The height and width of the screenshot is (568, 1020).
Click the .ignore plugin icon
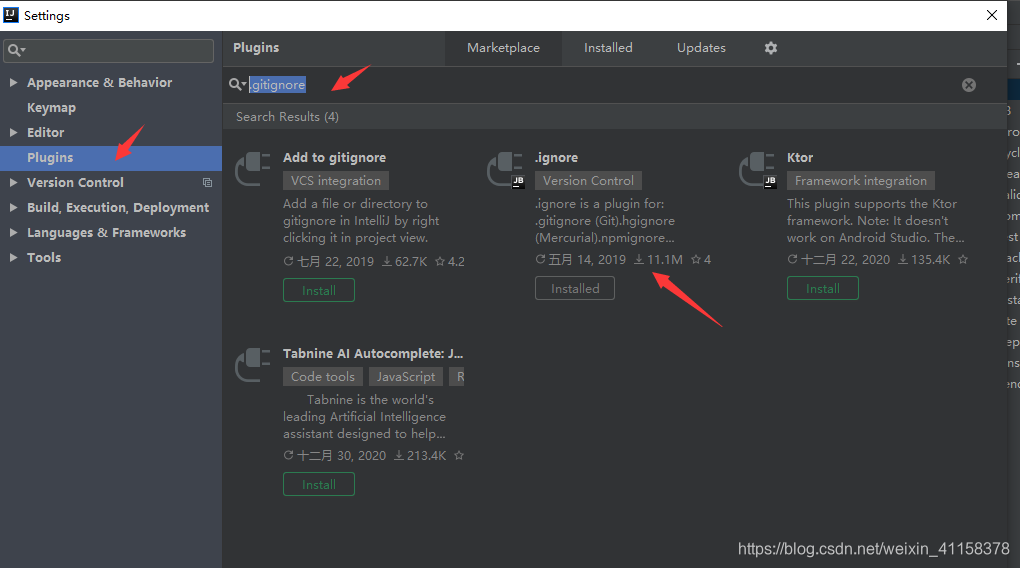coord(505,169)
